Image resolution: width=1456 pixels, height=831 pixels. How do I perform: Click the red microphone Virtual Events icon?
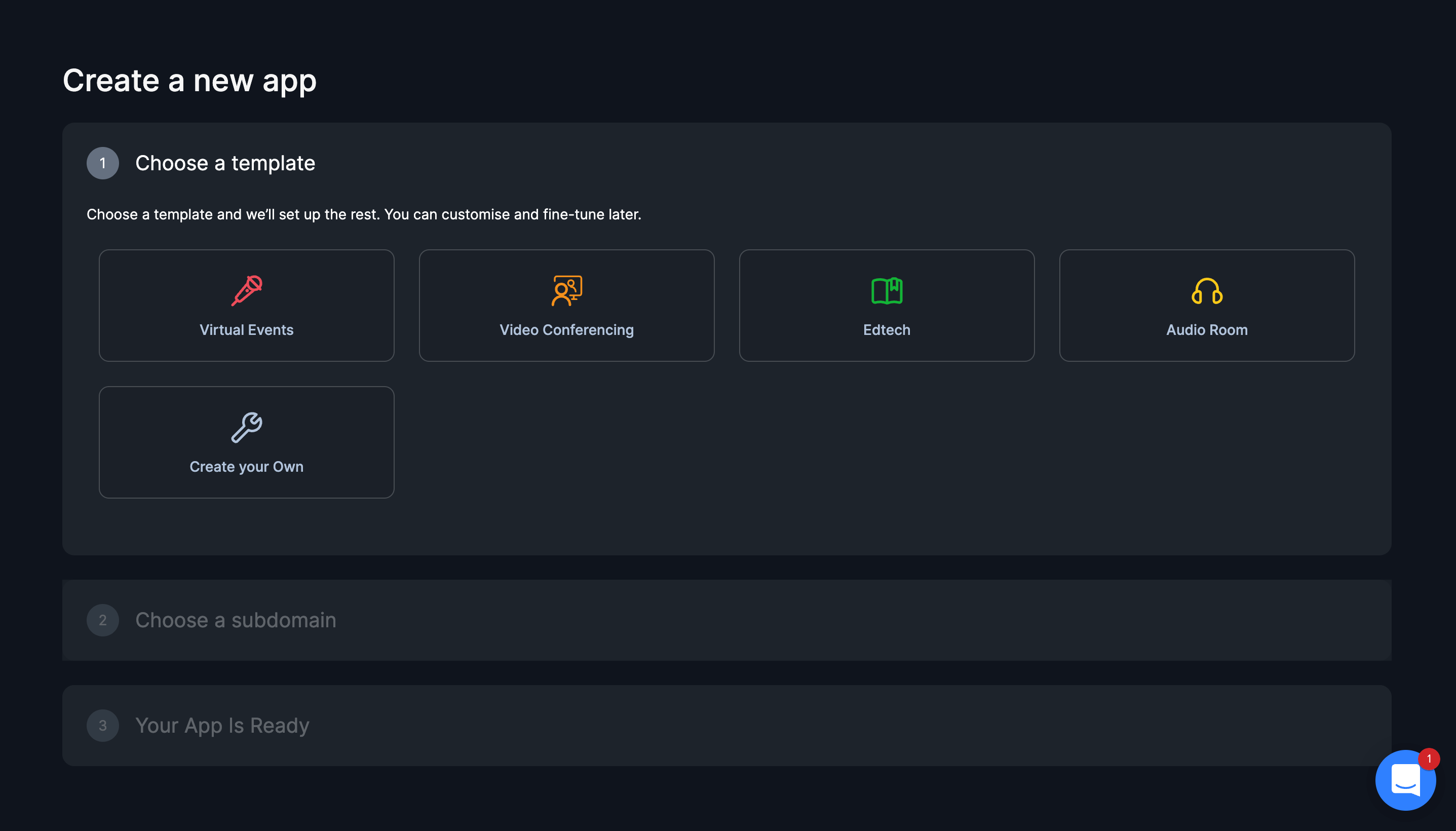point(247,290)
